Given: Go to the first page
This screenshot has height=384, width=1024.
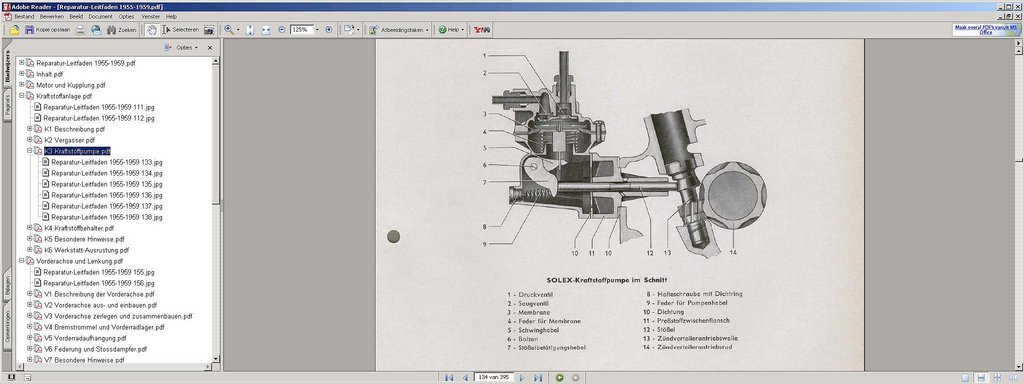Looking at the screenshot, I should [449, 377].
